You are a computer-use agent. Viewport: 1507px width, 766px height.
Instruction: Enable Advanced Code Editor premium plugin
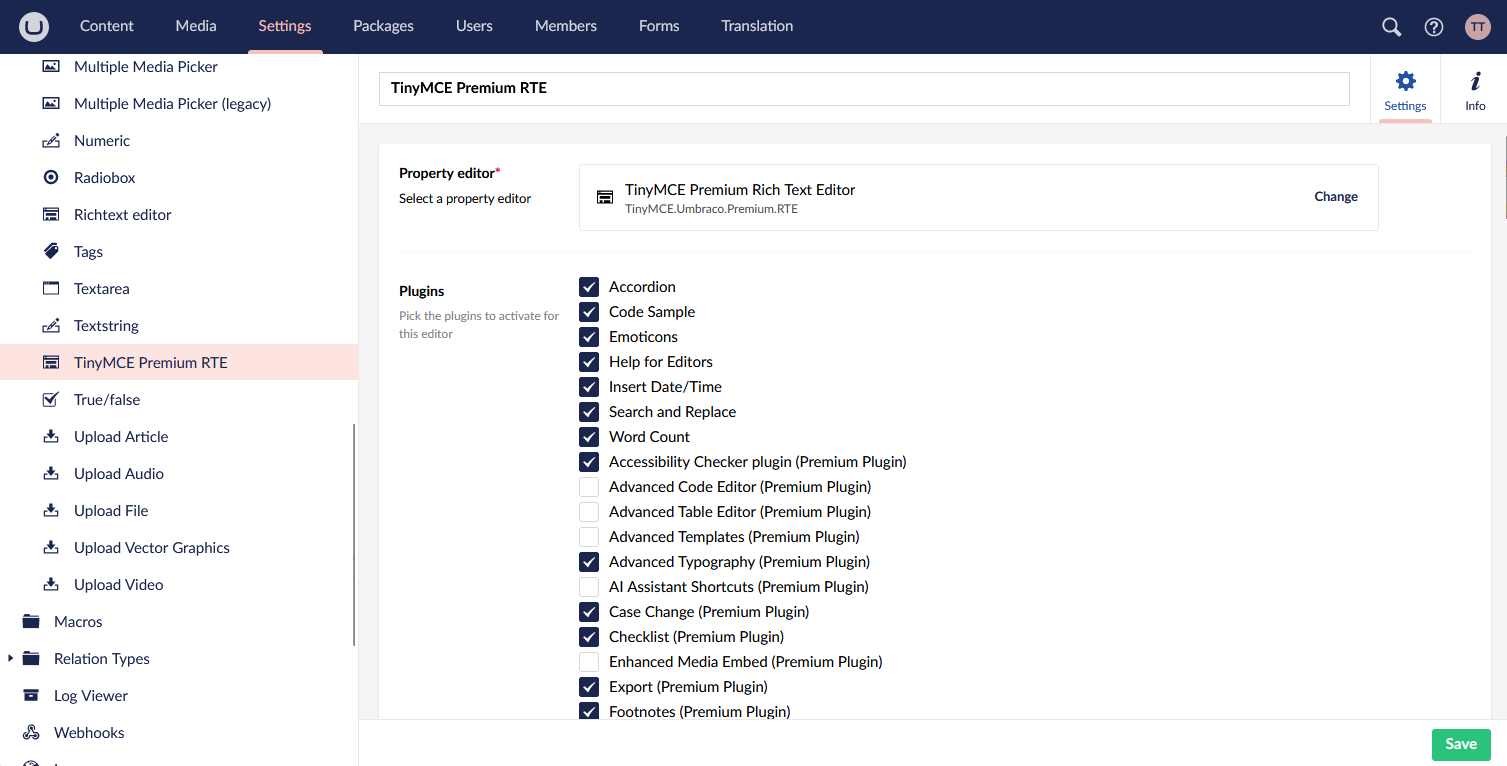[x=589, y=487]
